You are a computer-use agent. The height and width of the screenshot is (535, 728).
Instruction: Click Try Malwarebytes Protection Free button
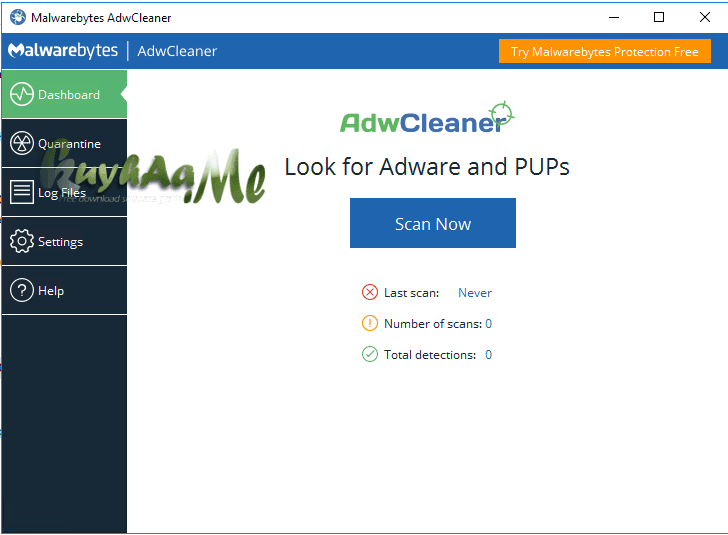click(604, 52)
